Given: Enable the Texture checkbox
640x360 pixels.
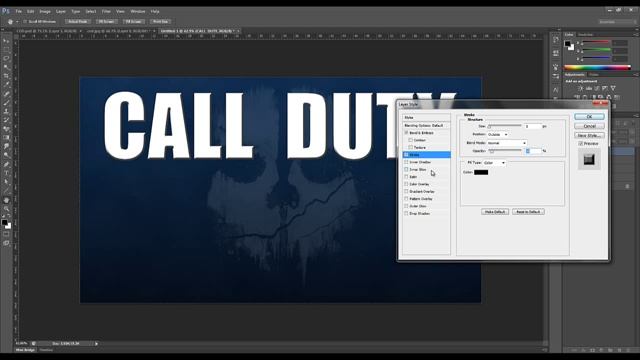Looking at the screenshot, I should (x=411, y=147).
